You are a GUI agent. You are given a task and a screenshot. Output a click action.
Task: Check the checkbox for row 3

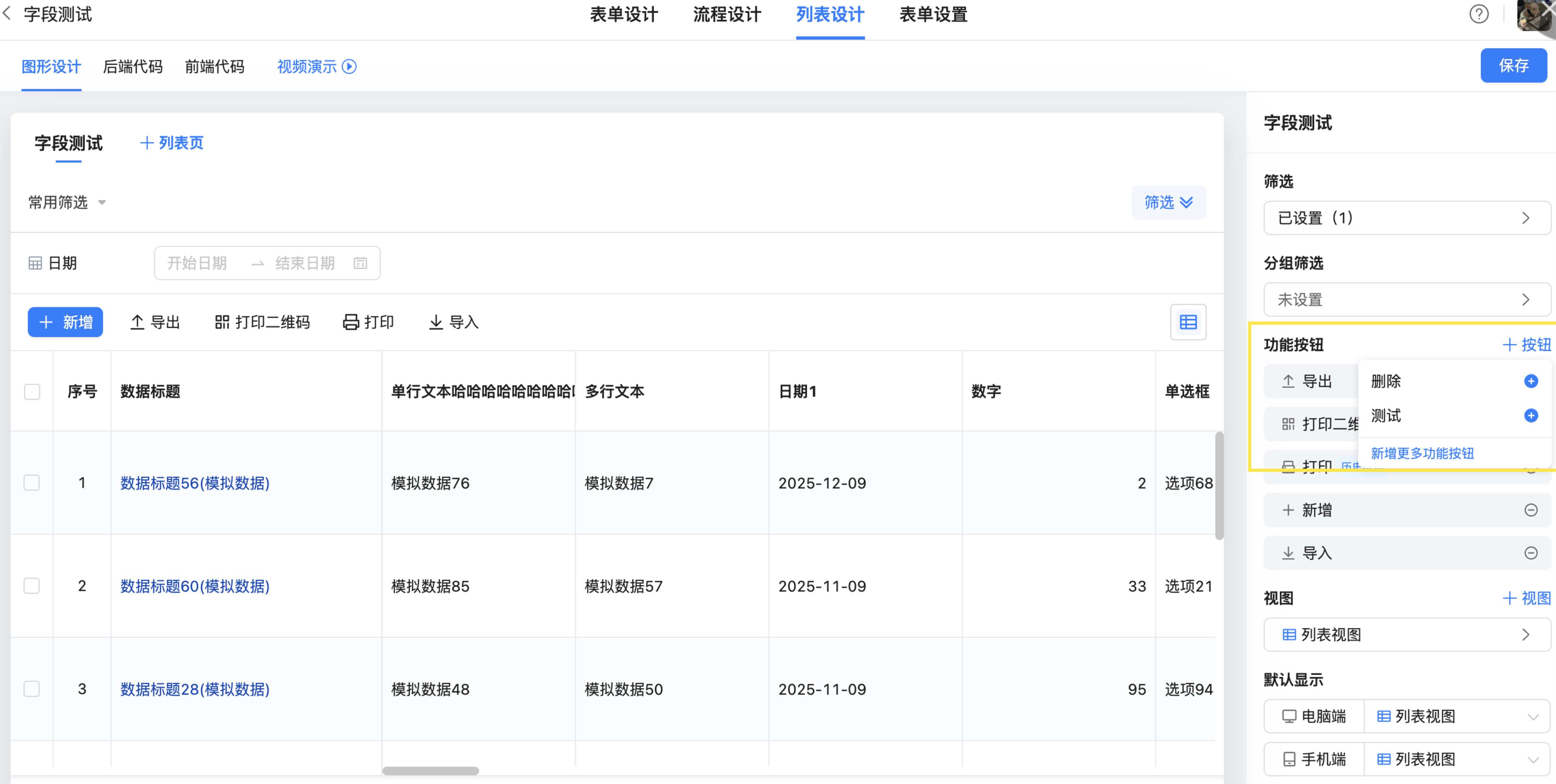[x=32, y=689]
